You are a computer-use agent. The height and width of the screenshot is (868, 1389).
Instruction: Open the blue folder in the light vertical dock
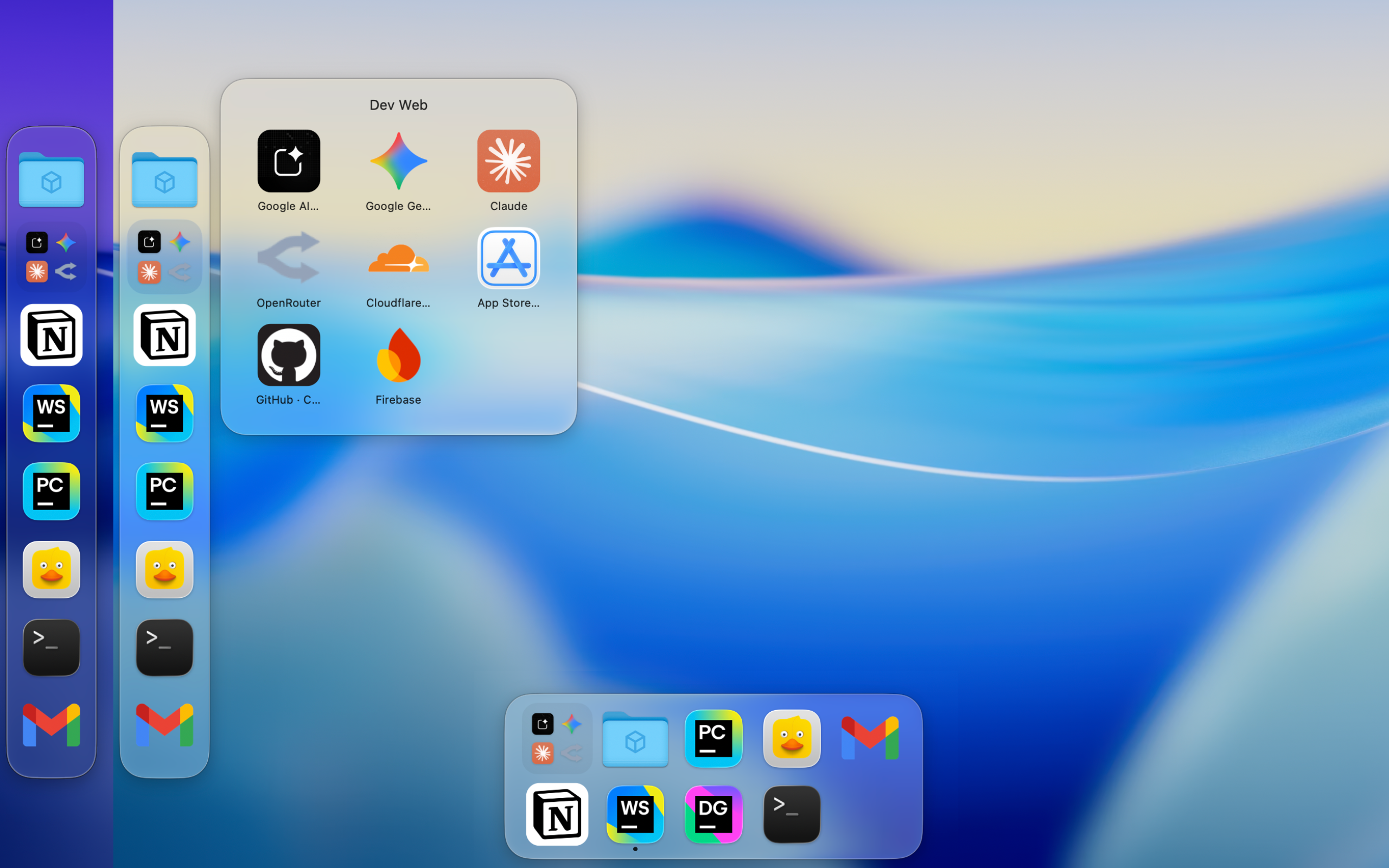(165, 179)
